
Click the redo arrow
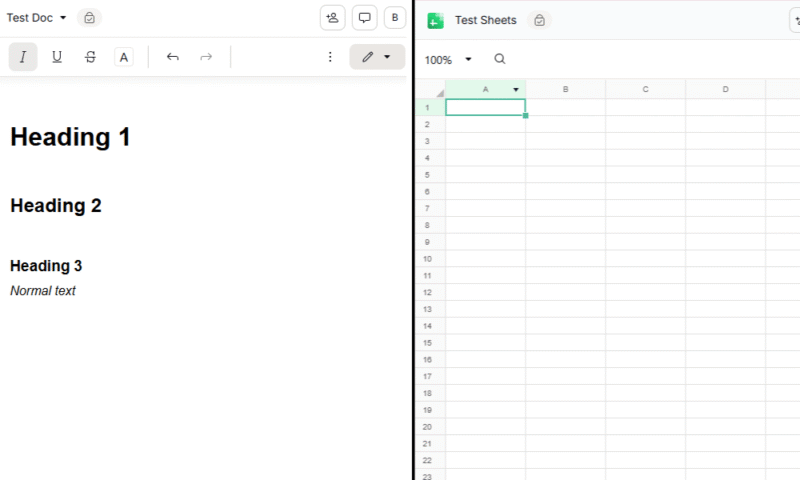(206, 57)
